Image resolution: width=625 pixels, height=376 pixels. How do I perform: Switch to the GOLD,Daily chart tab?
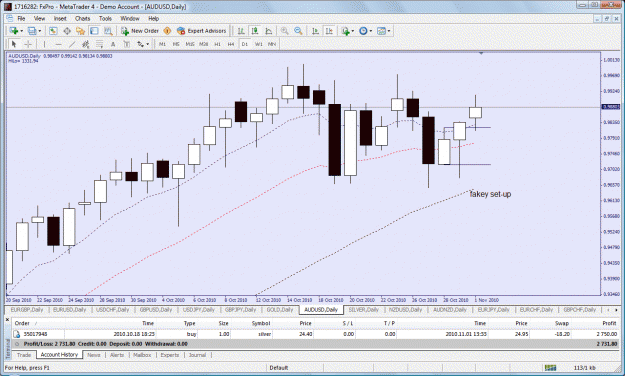point(280,309)
